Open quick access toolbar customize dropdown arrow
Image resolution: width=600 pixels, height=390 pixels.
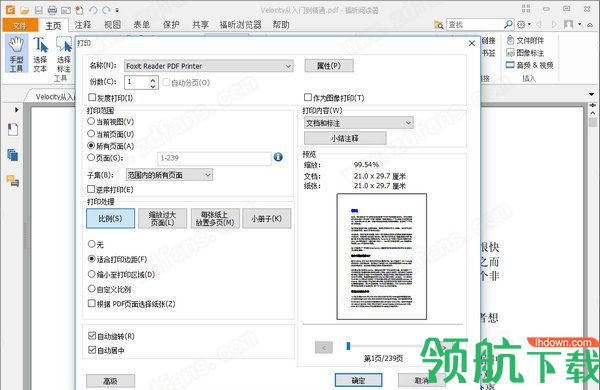pos(117,10)
